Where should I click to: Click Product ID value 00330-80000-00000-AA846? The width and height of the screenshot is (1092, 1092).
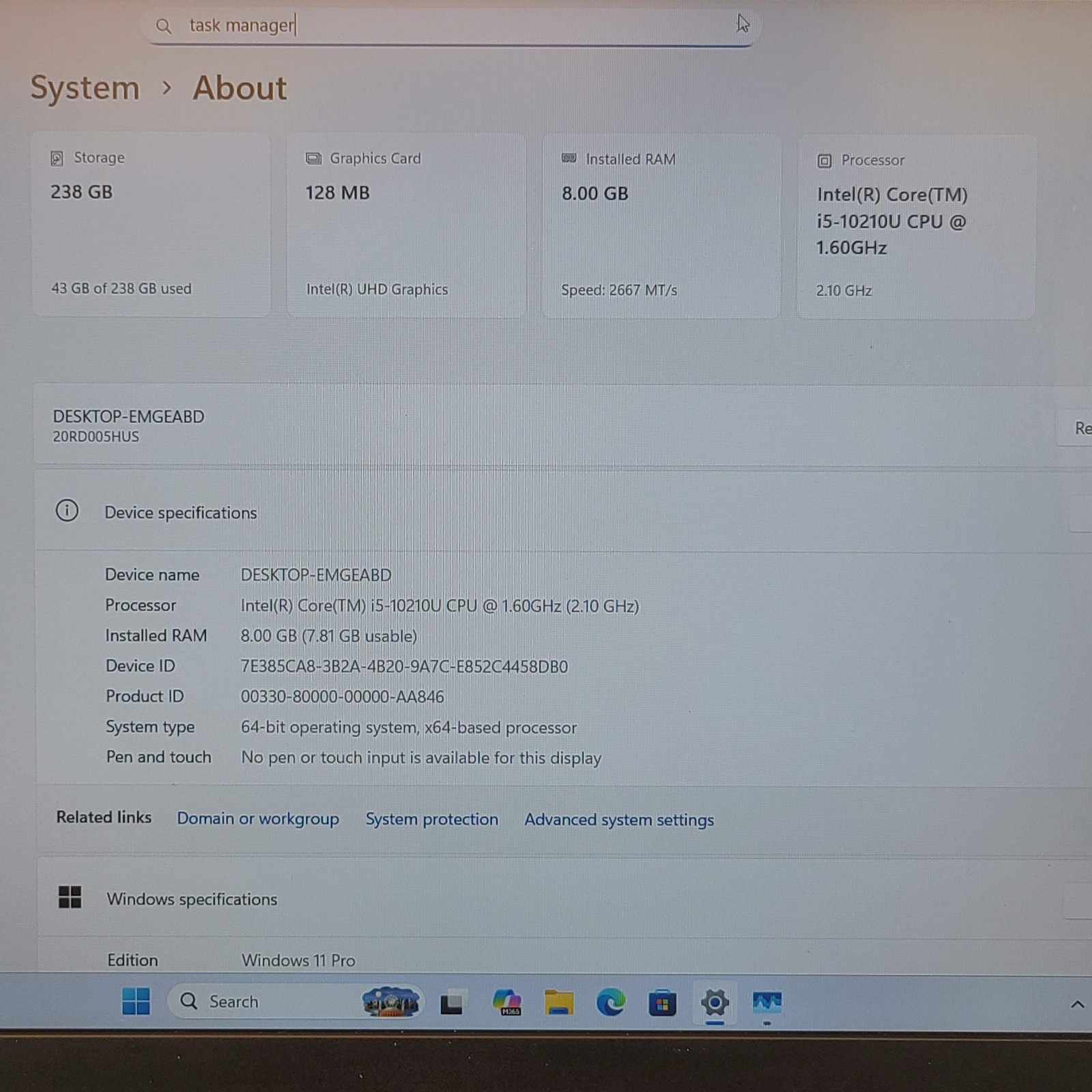pyautogui.click(x=342, y=697)
